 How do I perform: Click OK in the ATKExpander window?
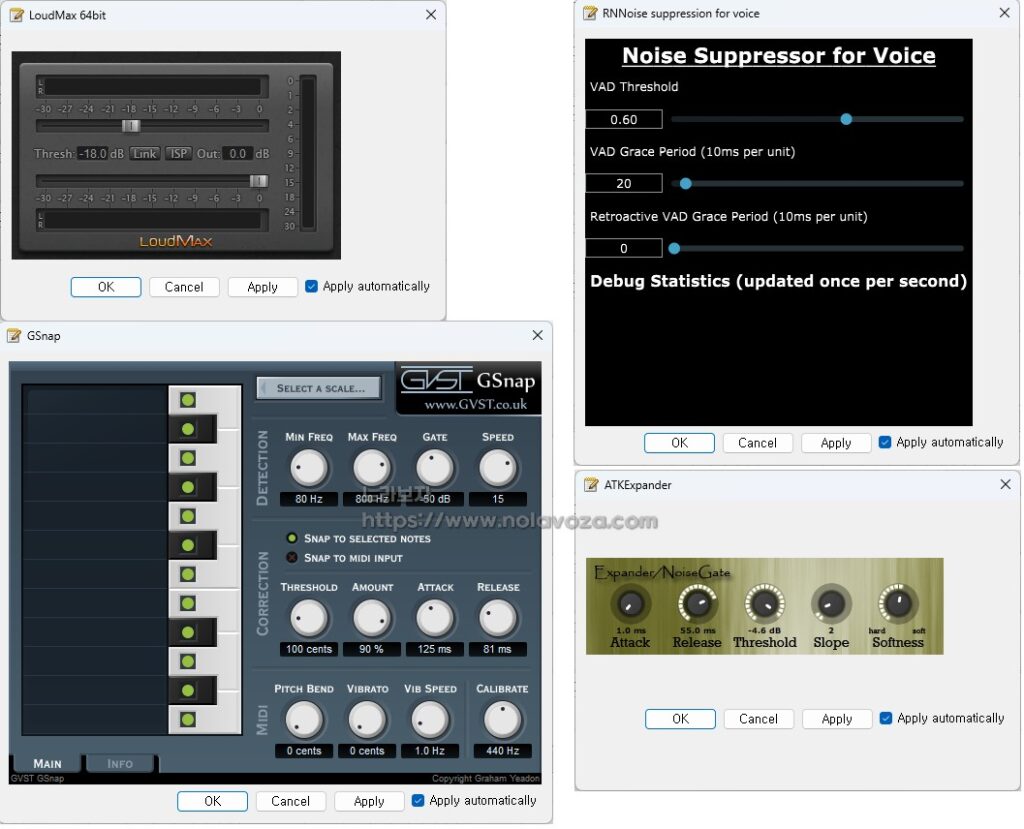point(680,719)
